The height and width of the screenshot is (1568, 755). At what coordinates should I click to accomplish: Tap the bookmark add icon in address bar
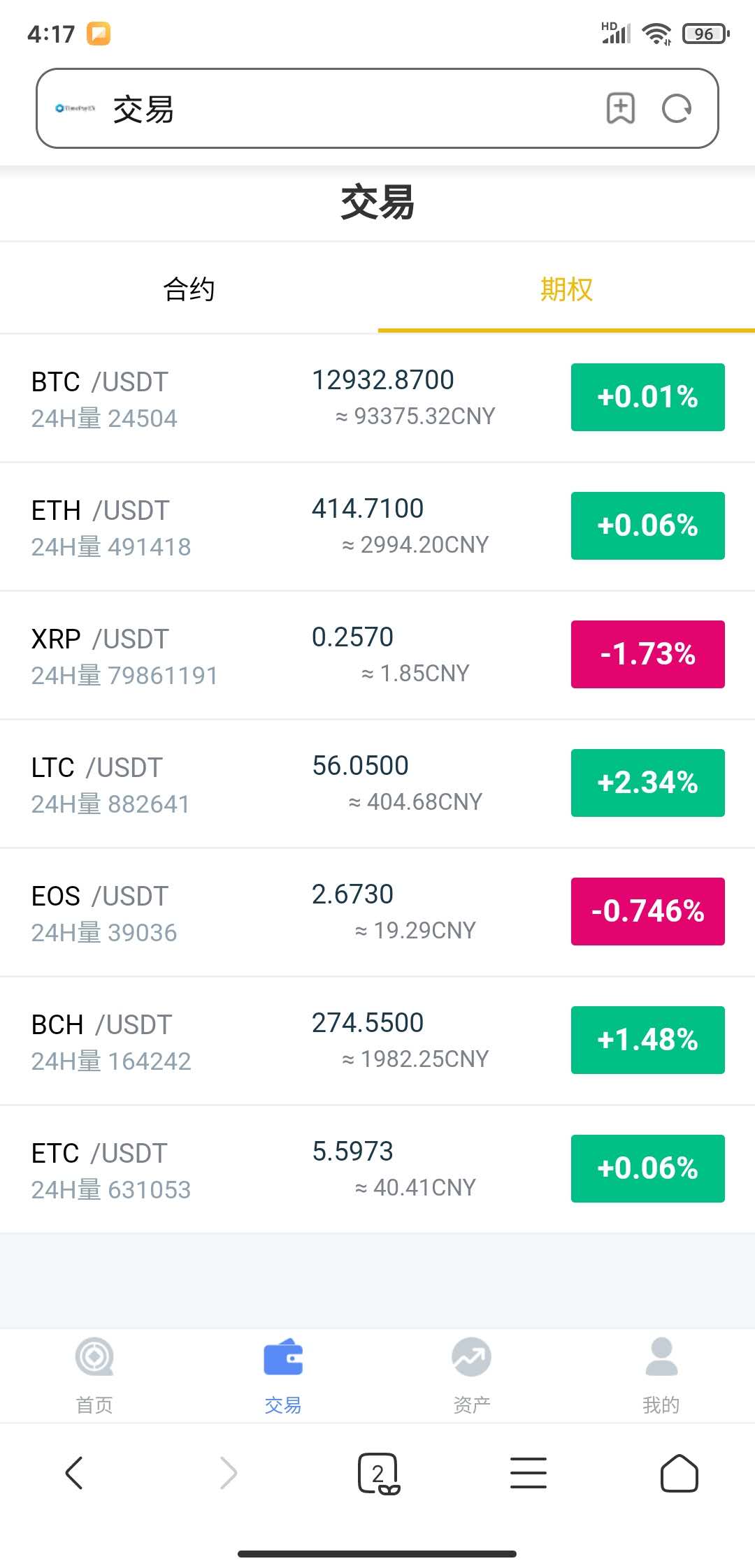(620, 108)
